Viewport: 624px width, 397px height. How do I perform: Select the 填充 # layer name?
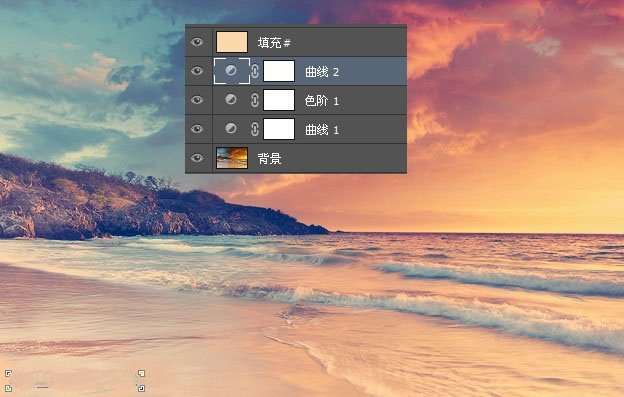[x=274, y=43]
